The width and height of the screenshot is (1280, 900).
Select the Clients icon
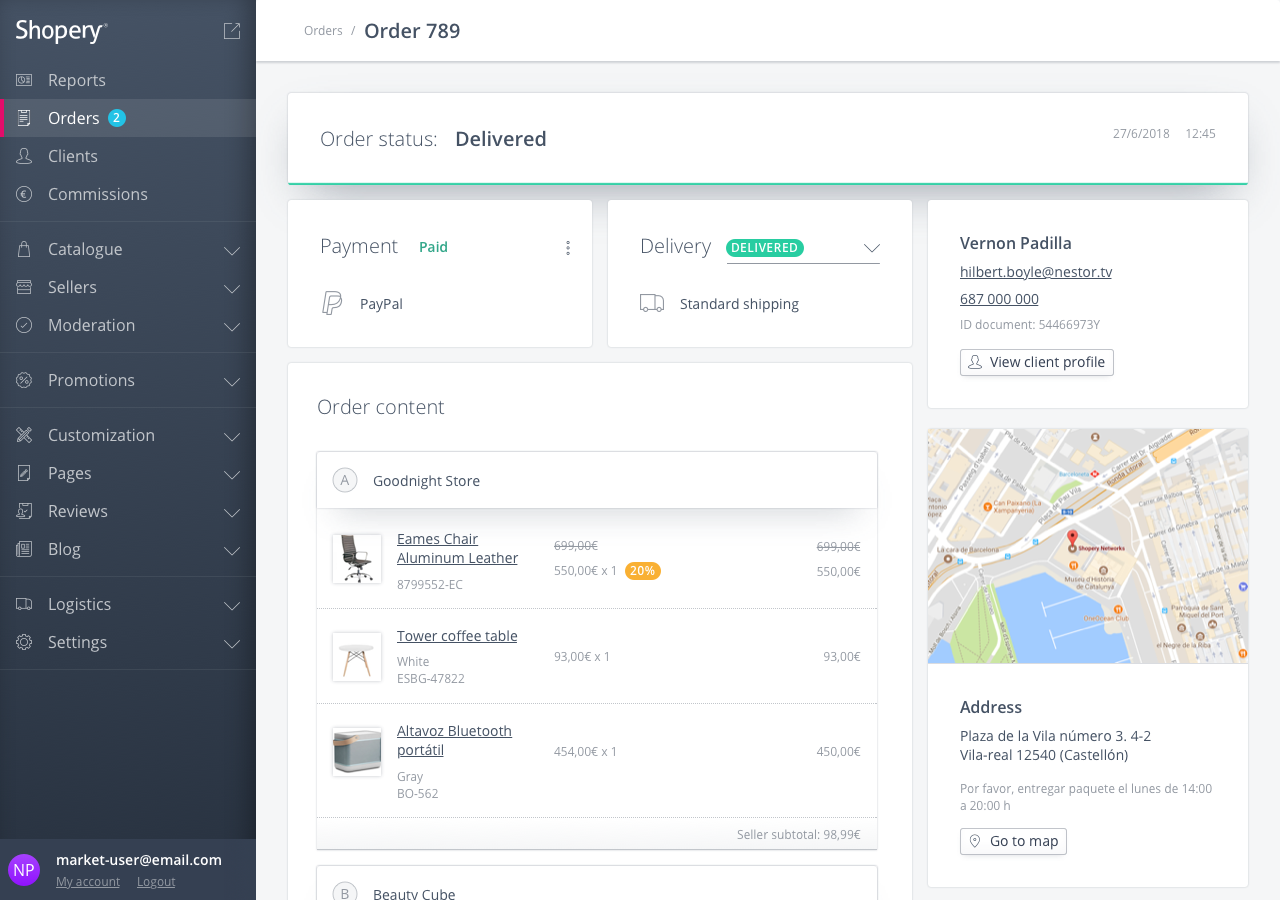point(22,155)
